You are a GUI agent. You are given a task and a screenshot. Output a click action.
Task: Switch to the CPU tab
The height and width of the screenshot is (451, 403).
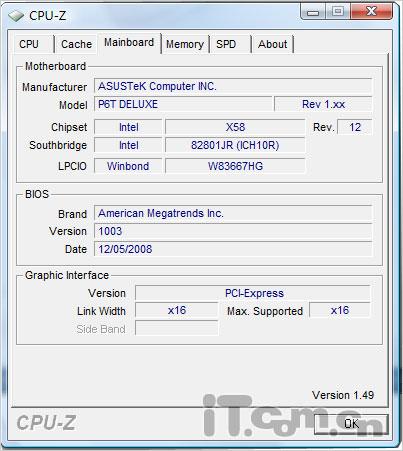pyautogui.click(x=30, y=44)
